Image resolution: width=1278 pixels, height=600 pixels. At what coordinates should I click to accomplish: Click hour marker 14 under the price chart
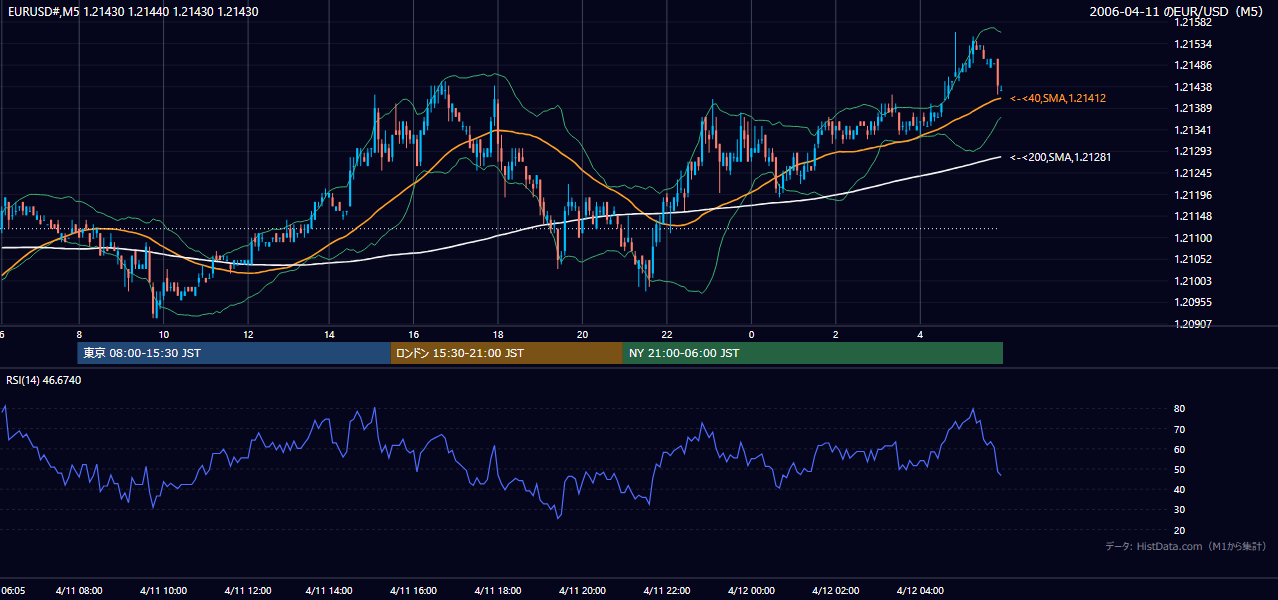point(329,335)
